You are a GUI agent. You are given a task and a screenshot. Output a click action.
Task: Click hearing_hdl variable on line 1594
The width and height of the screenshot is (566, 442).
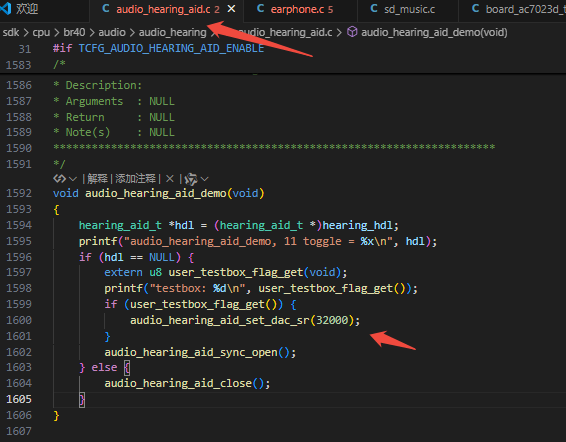coord(357,225)
